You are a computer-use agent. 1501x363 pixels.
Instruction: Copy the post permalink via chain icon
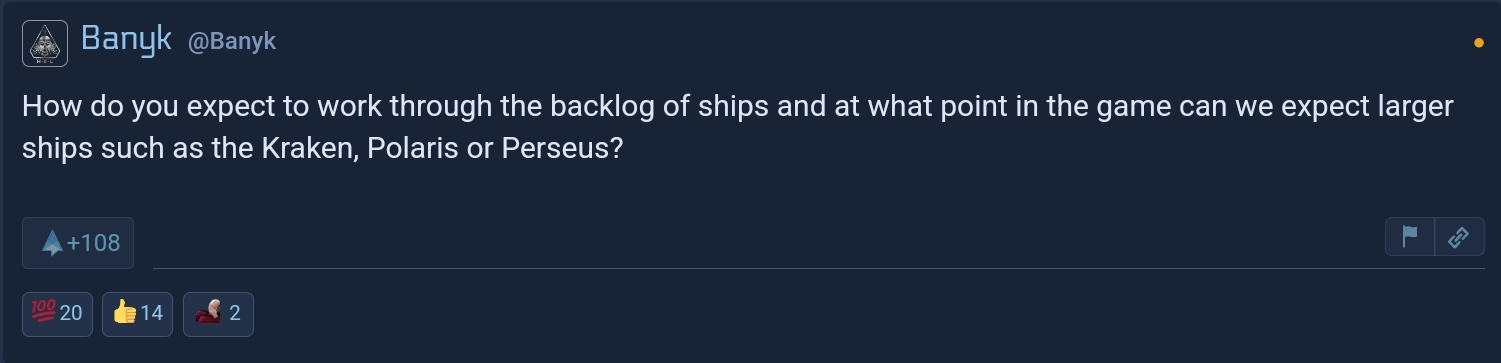click(1458, 237)
